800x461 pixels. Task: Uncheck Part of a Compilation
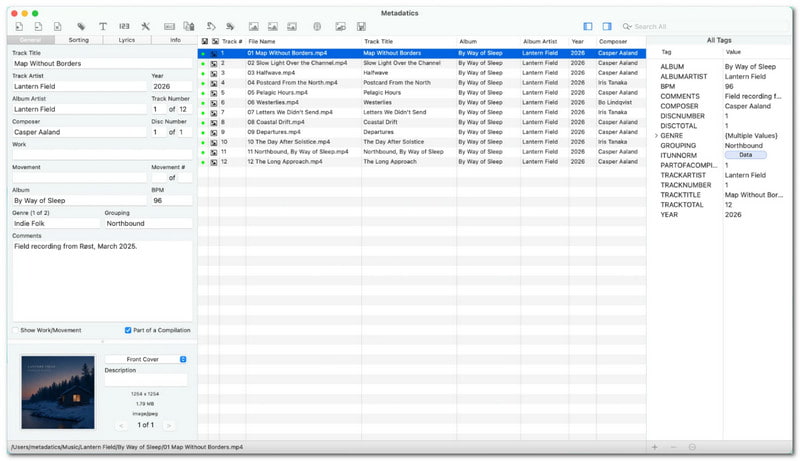128,330
